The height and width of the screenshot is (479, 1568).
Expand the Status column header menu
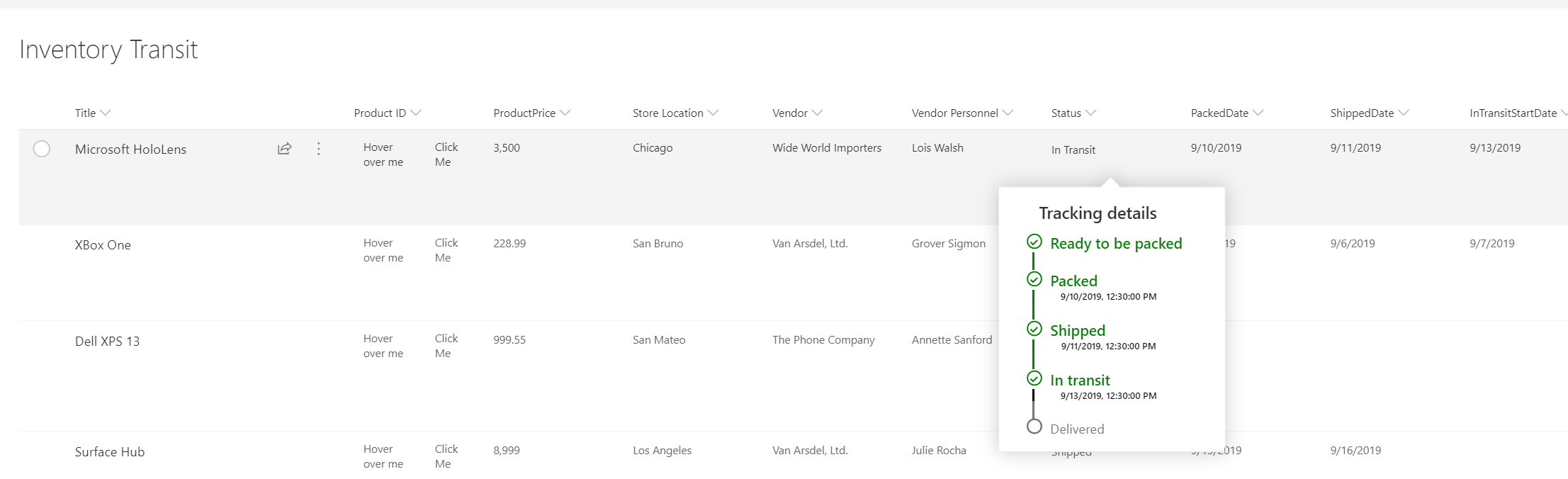point(1090,113)
